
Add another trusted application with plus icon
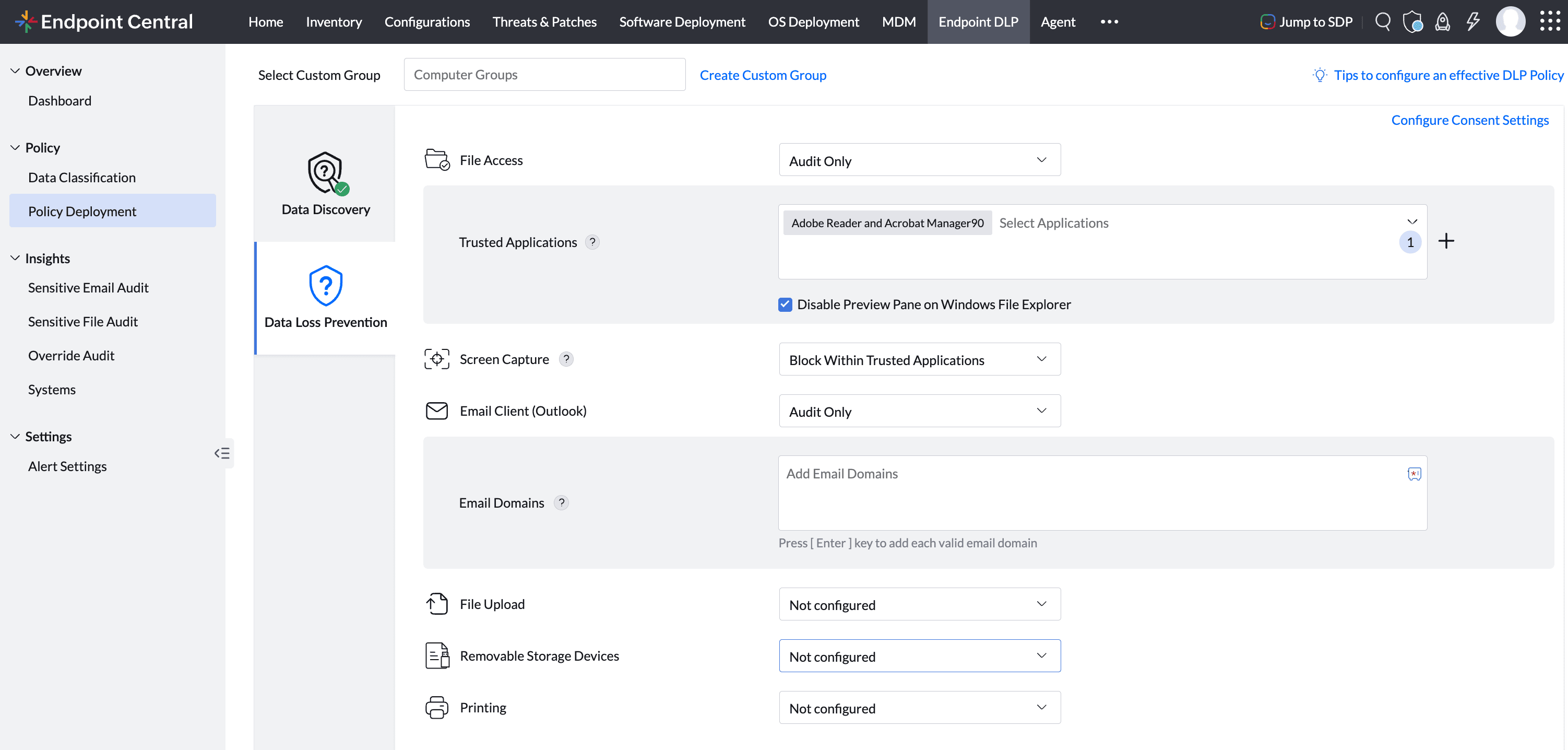[1446, 241]
